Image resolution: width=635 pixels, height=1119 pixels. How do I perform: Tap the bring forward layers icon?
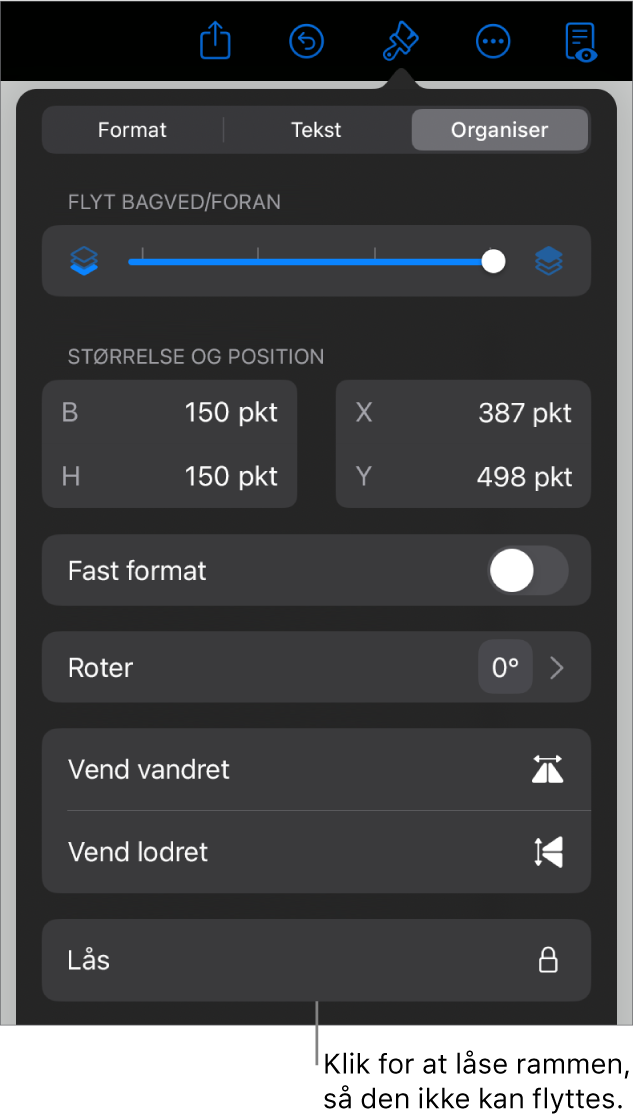[549, 261]
